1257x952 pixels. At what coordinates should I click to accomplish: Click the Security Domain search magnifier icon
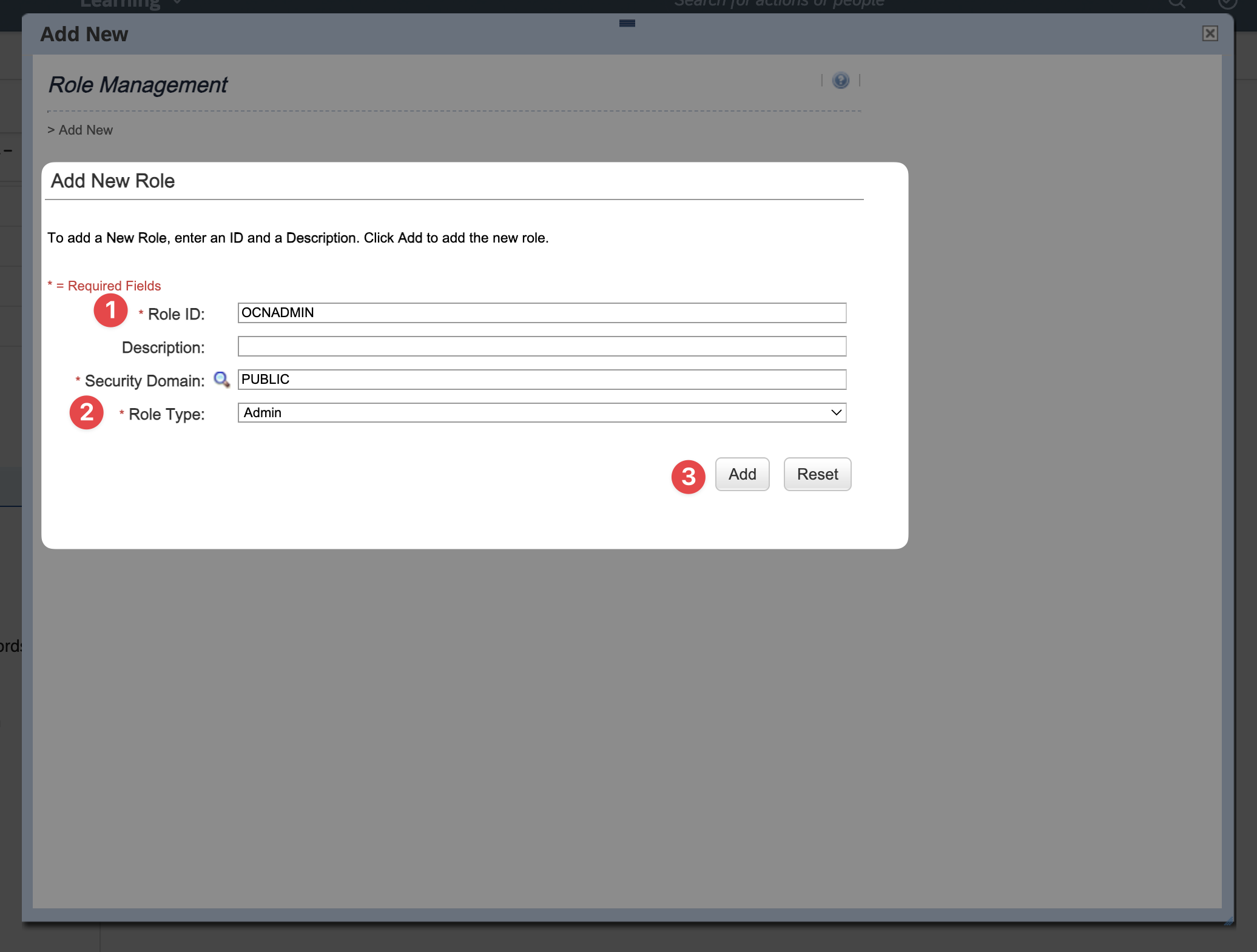coord(221,380)
